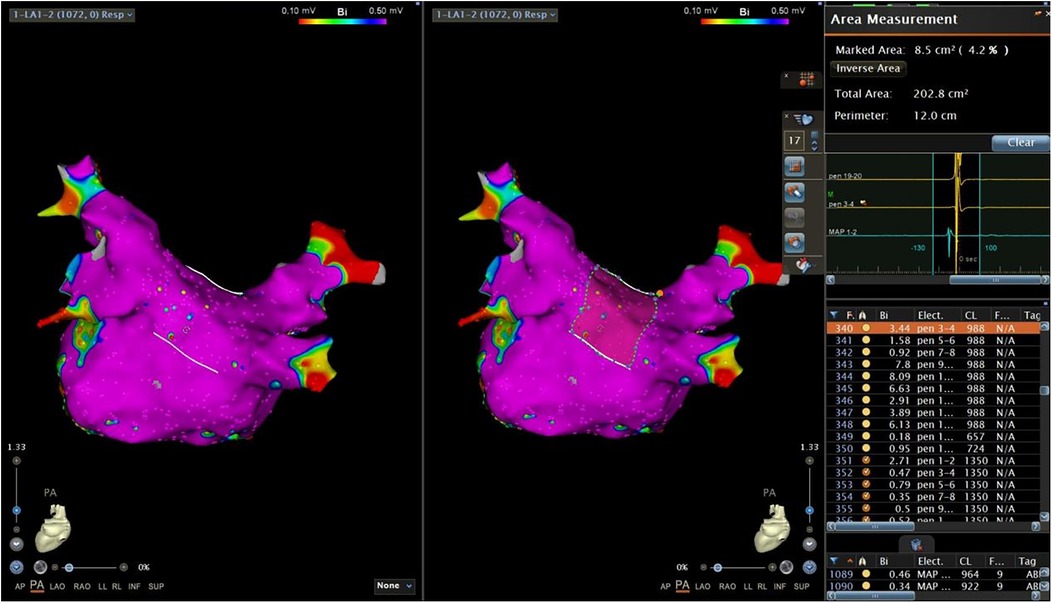Screen dimensions: 1052x603
Task: Click the right view transparency sphere icon
Action: [x=786, y=567]
